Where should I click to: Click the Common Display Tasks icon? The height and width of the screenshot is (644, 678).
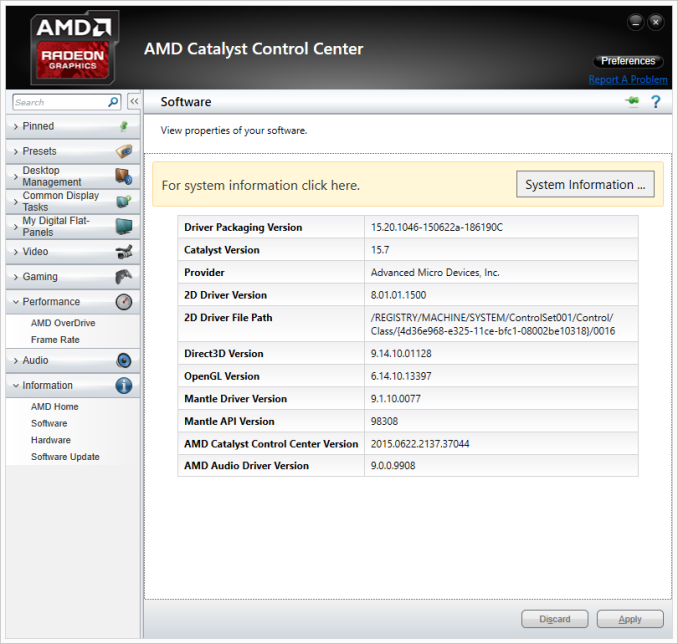124,201
